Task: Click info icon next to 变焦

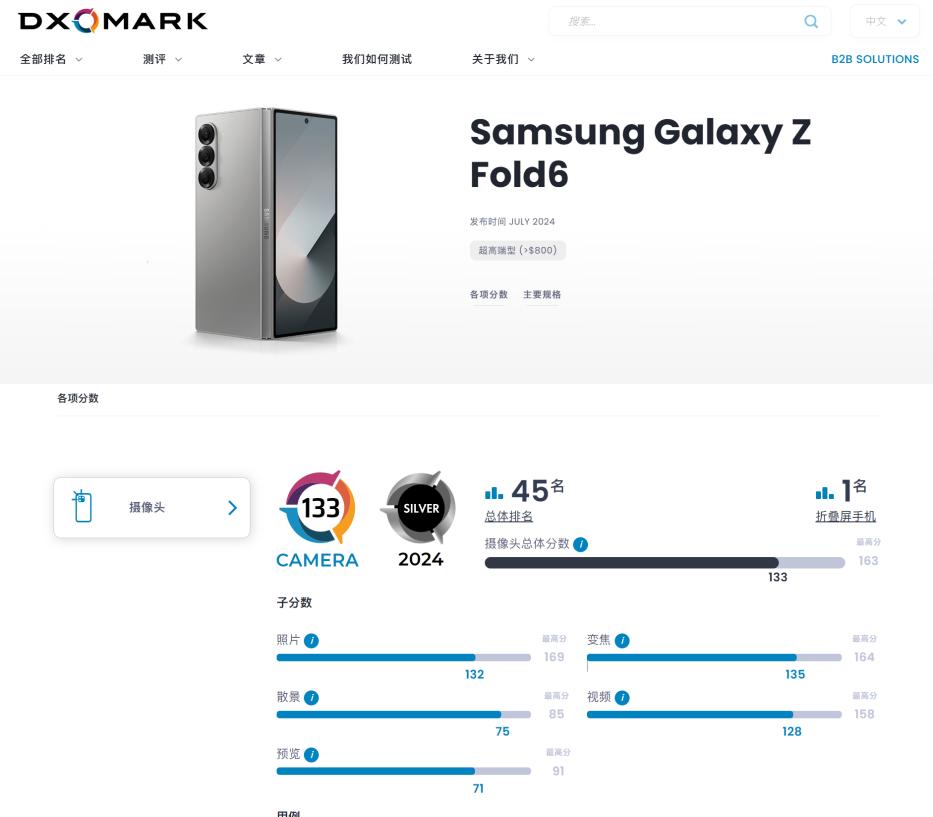Action: click(x=622, y=640)
